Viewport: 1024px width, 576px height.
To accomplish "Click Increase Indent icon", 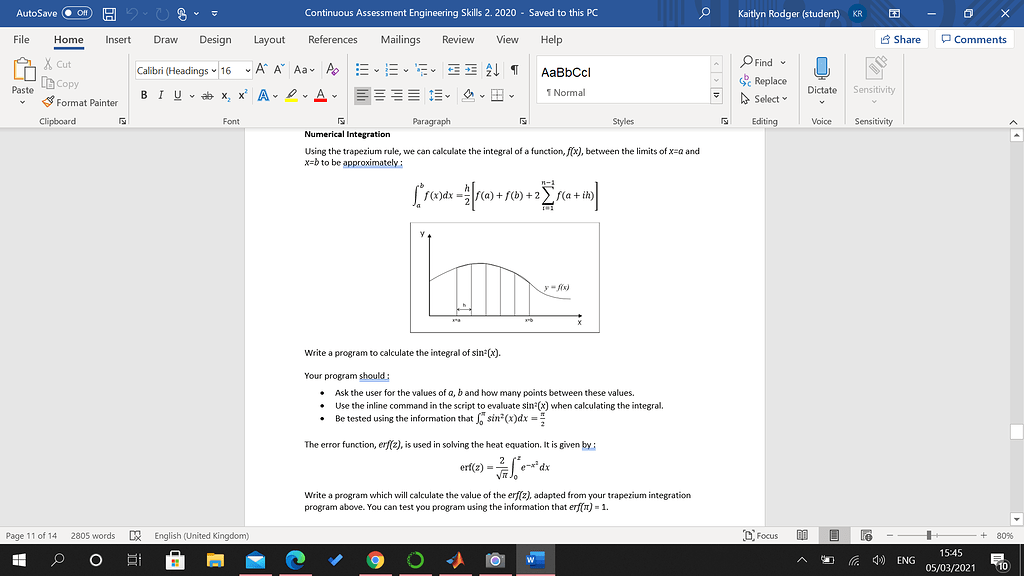I will 471,70.
